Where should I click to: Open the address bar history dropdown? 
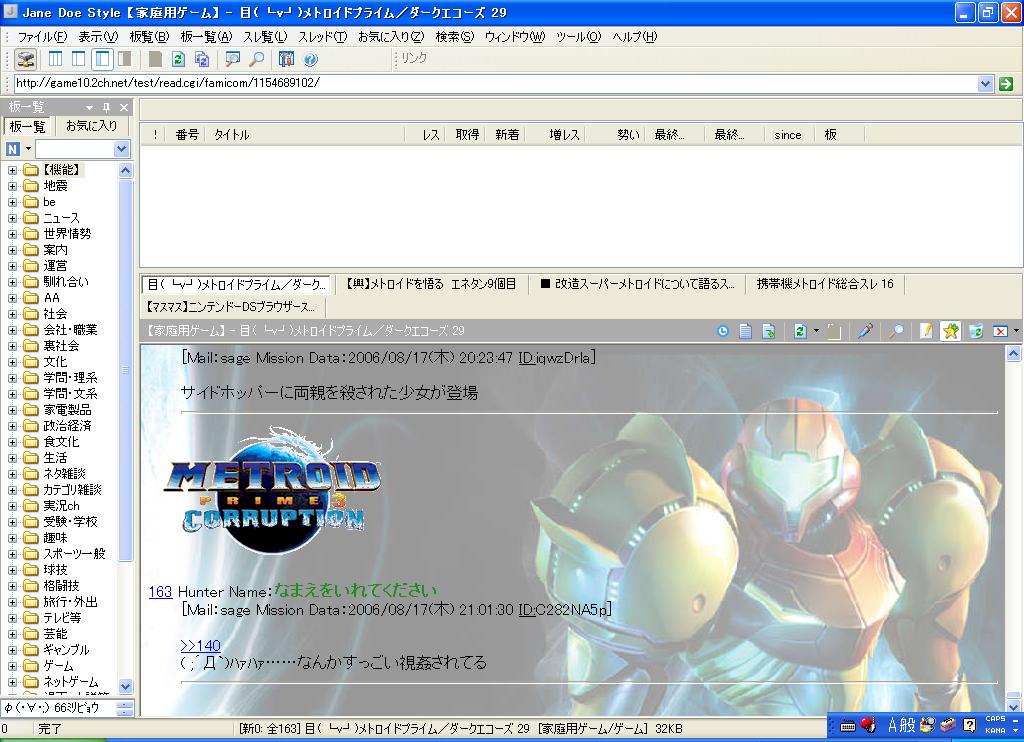click(985, 84)
